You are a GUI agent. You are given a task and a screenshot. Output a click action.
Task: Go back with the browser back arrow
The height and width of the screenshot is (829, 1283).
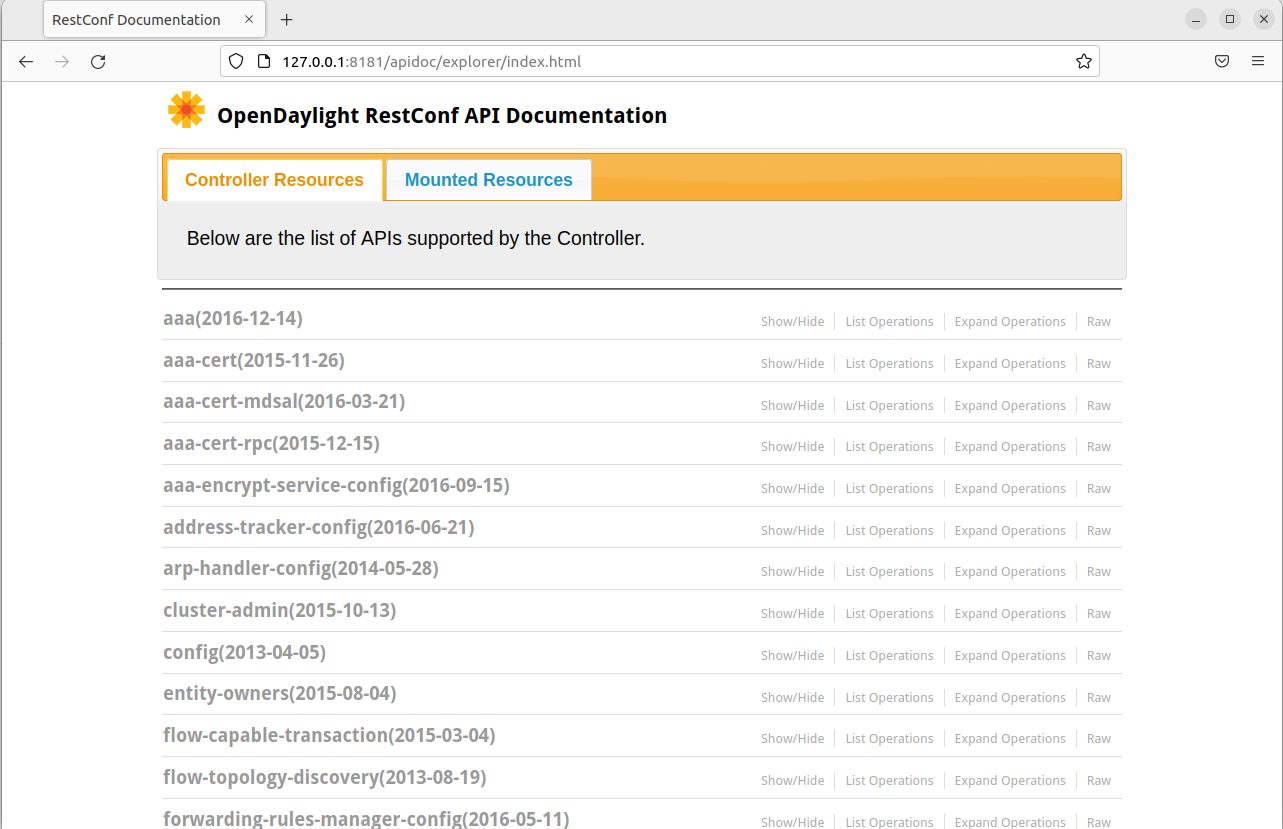(x=26, y=61)
